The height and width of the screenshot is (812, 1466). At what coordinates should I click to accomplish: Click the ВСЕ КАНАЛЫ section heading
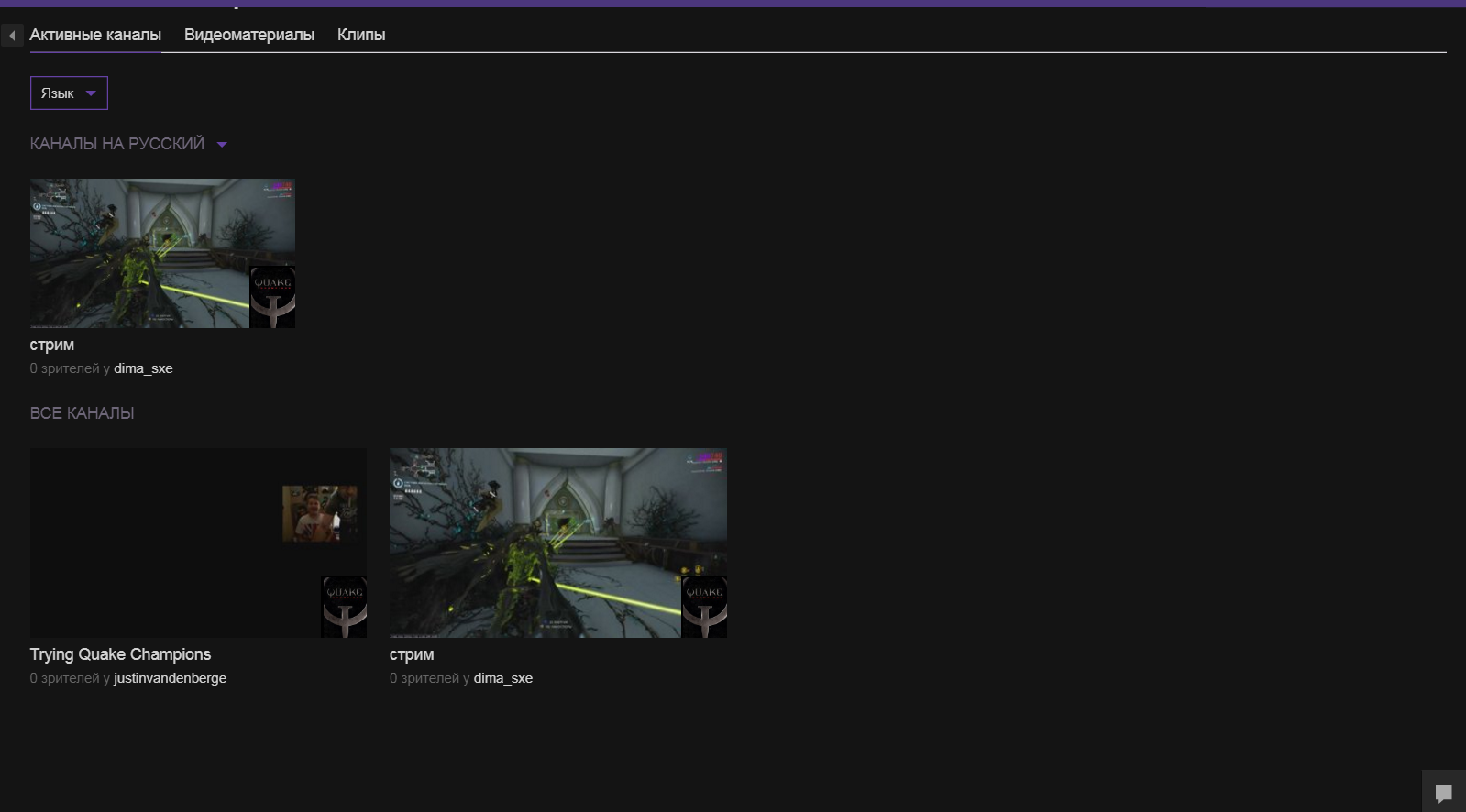[82, 413]
